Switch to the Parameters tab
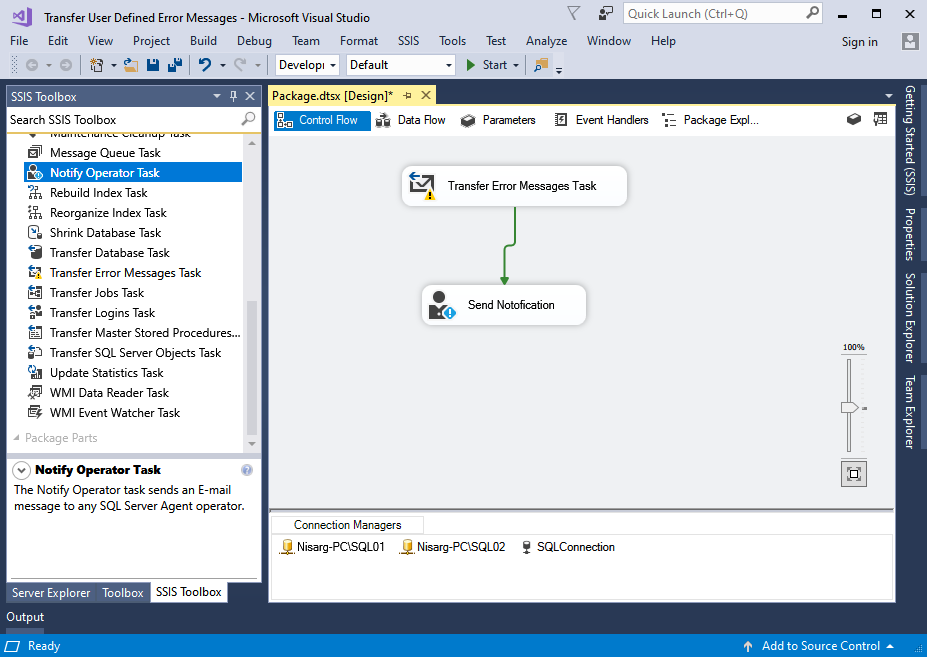This screenshot has height=657, width=927. [498, 120]
